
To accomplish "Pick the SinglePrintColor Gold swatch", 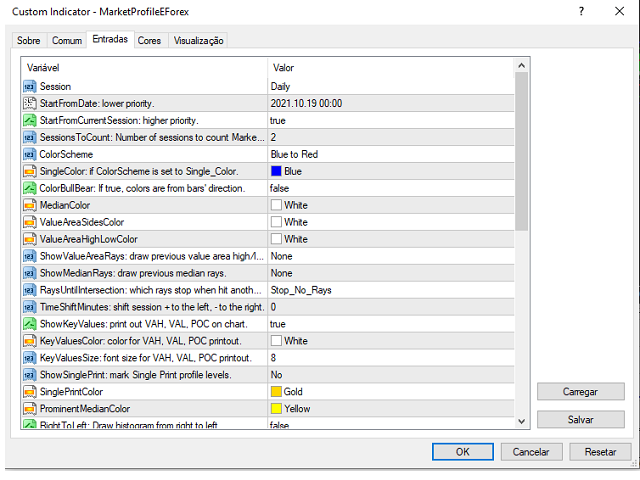I will click(x=276, y=392).
